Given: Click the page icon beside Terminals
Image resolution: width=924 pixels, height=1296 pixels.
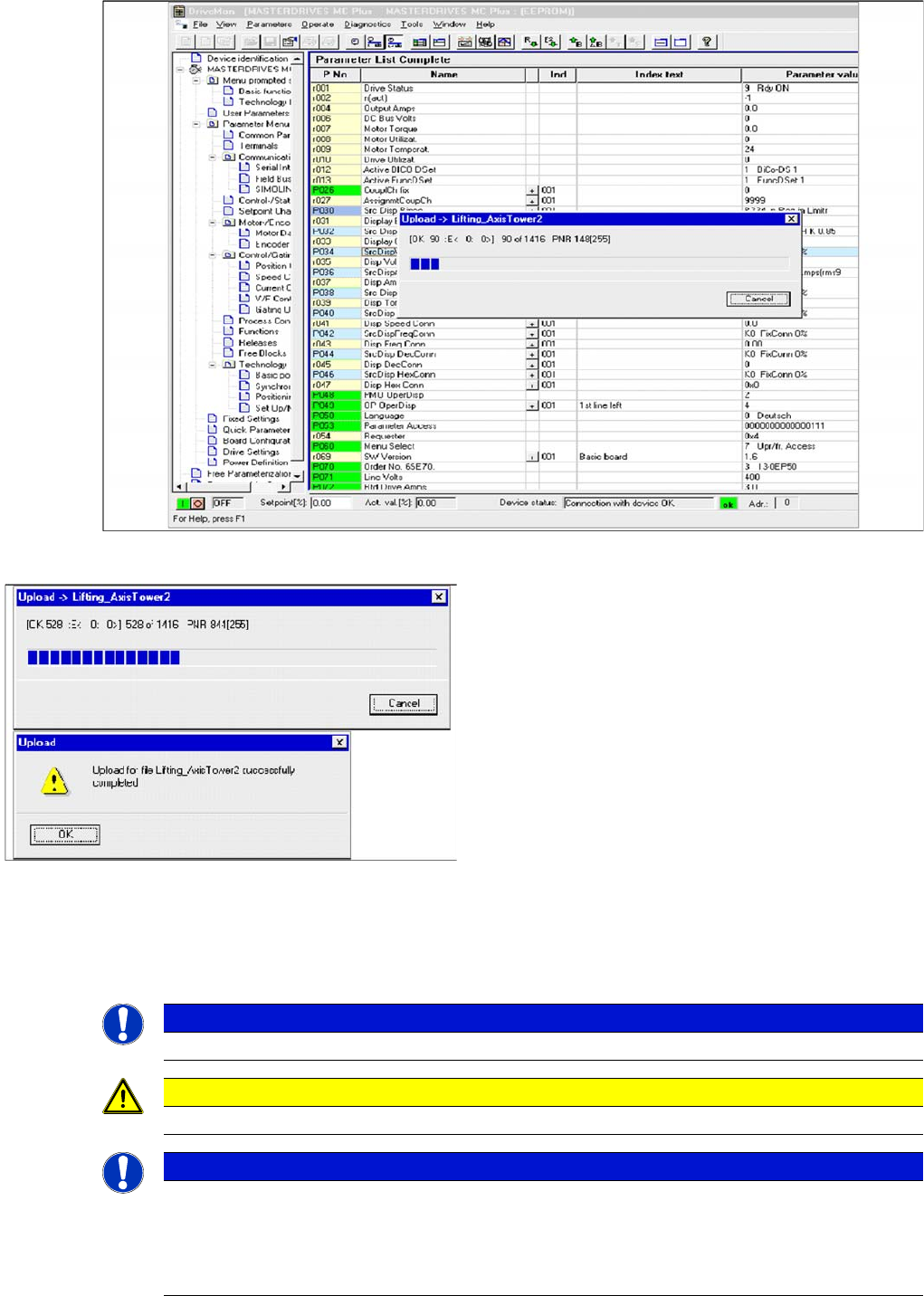Looking at the screenshot, I should 229,145.
